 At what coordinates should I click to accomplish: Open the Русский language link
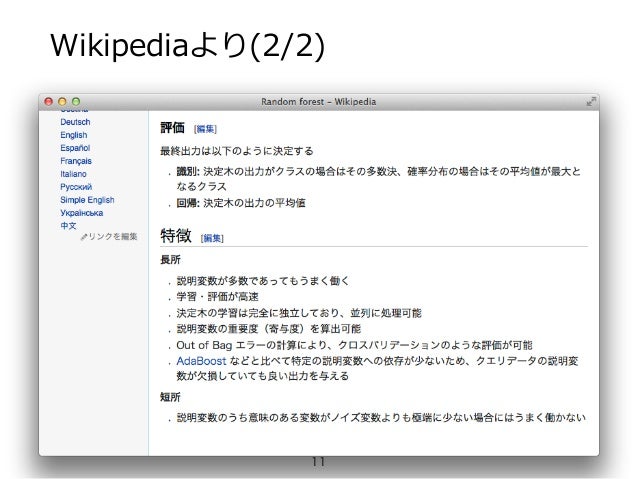[76, 187]
